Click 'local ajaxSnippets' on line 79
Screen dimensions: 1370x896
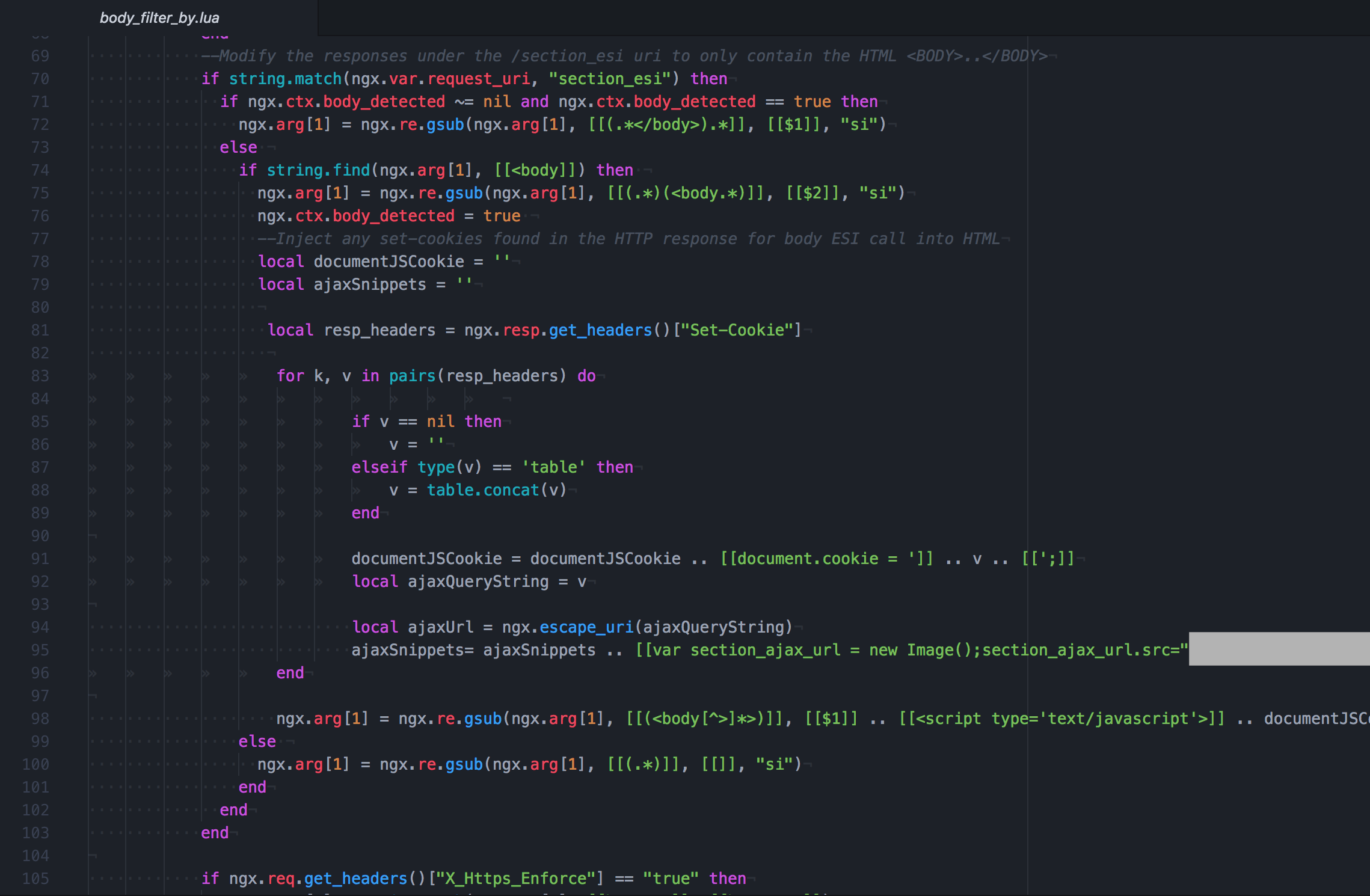[x=342, y=284]
